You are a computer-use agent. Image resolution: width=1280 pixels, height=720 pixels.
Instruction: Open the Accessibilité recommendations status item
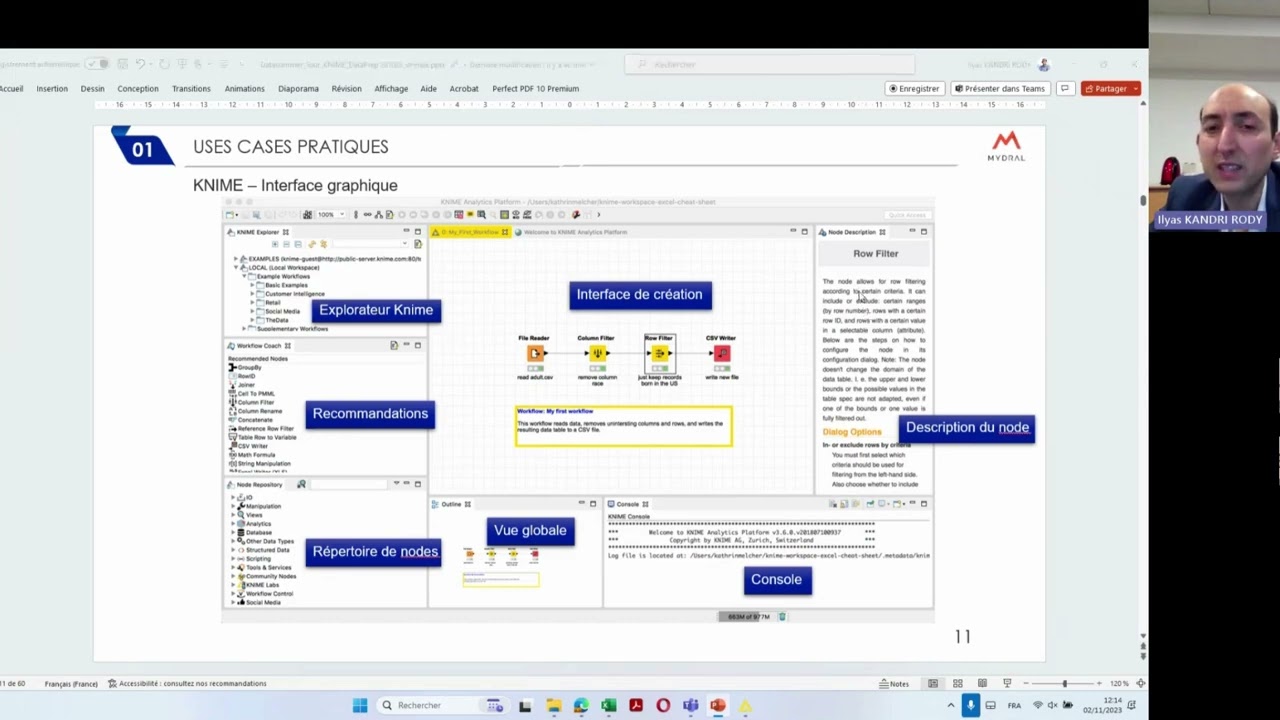coord(187,684)
